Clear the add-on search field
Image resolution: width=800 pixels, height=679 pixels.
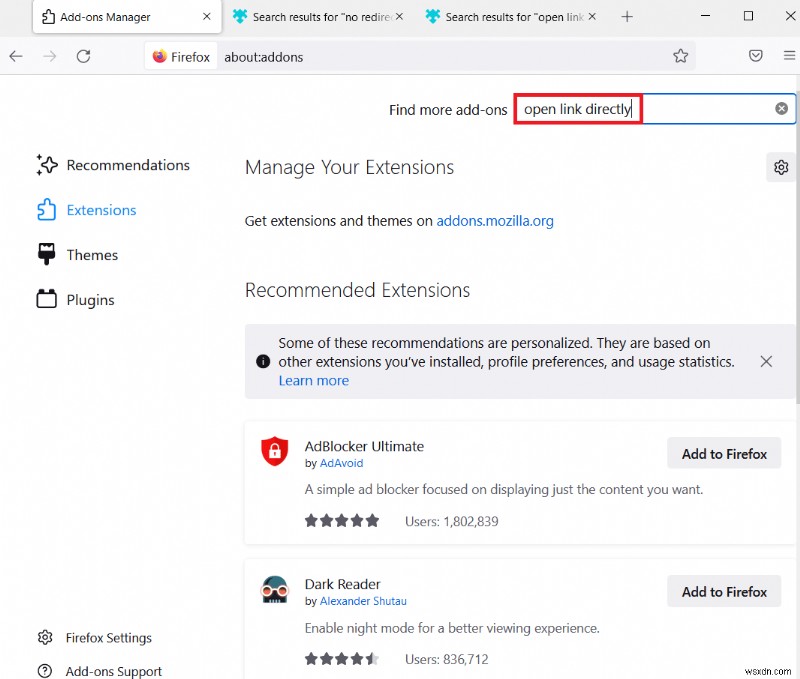(x=781, y=109)
